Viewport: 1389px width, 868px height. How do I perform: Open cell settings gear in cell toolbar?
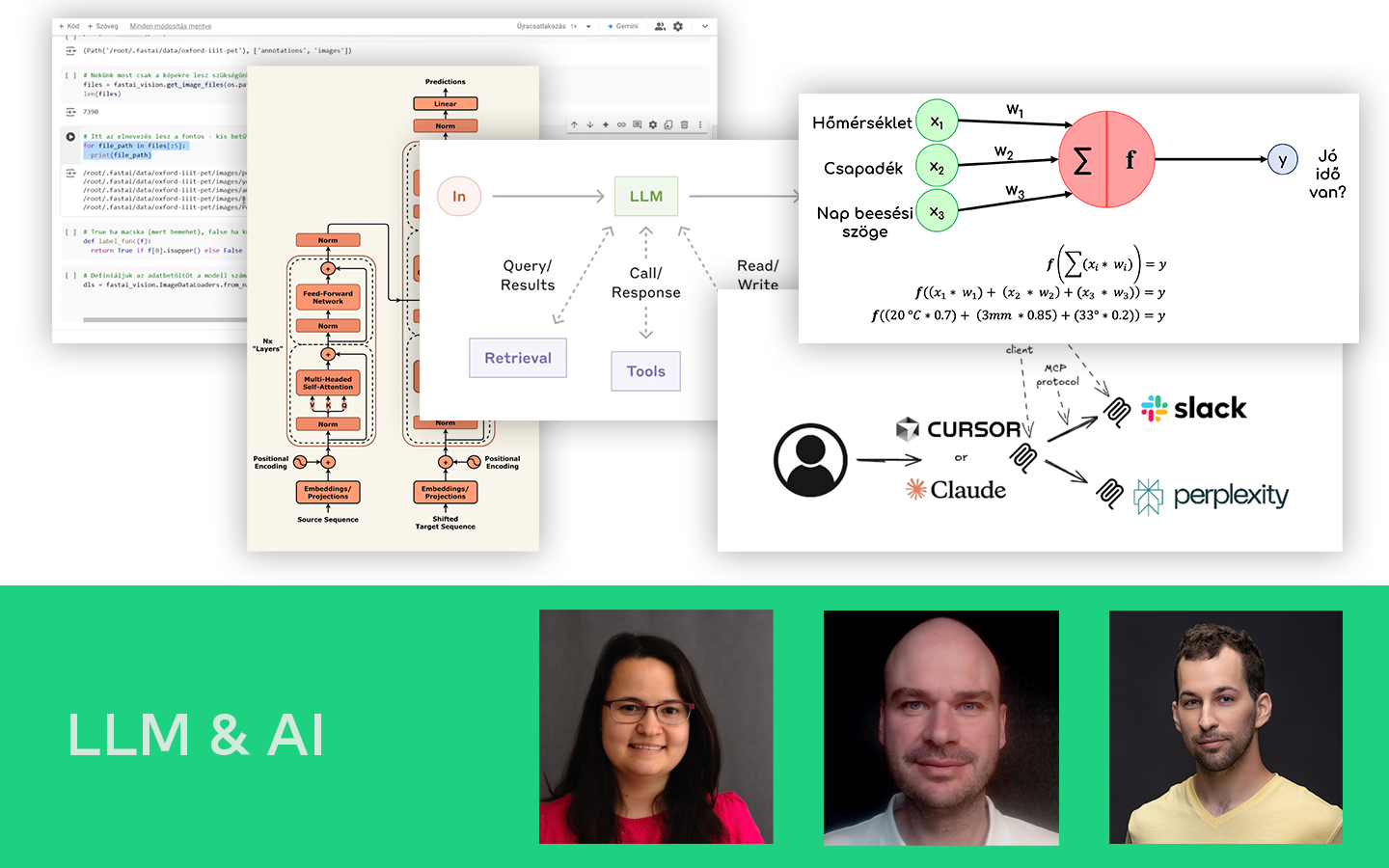pyautogui.click(x=653, y=124)
